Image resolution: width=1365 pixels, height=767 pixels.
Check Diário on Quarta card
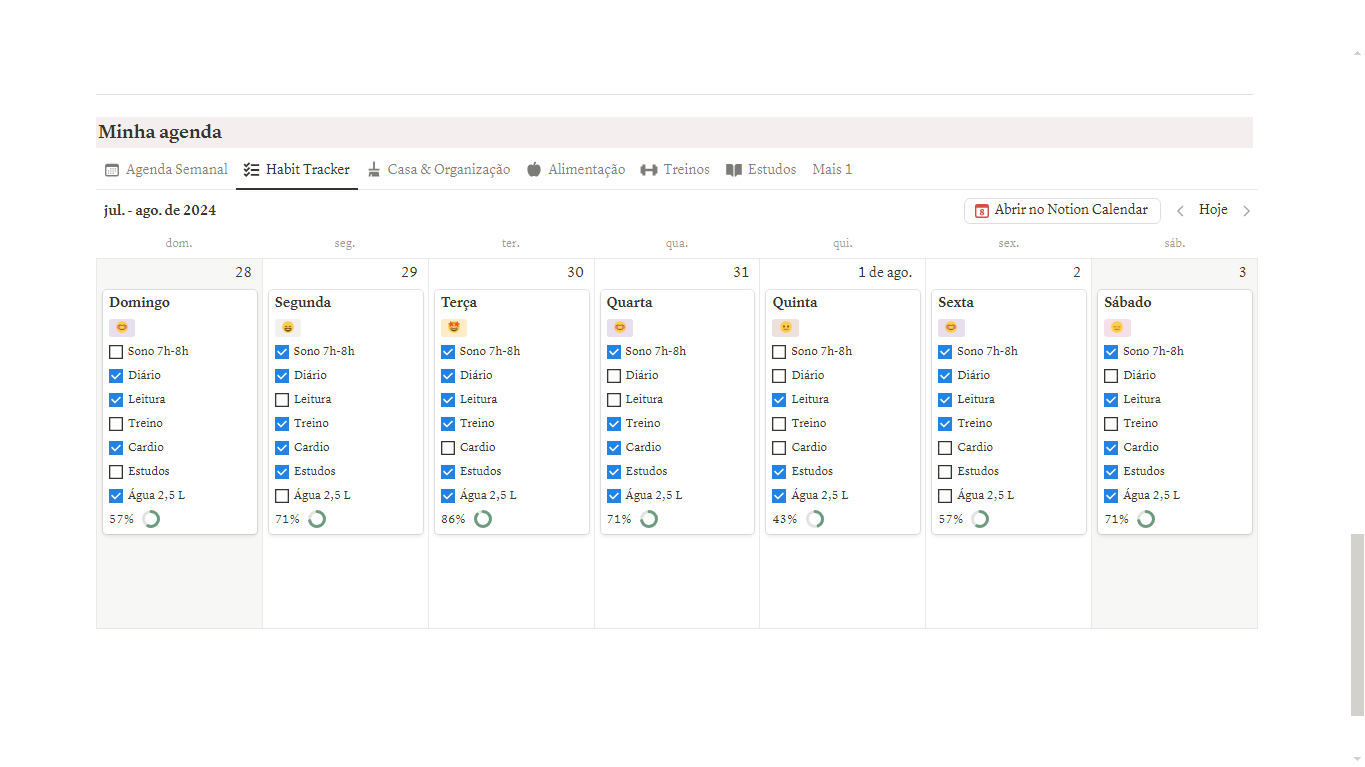(614, 376)
